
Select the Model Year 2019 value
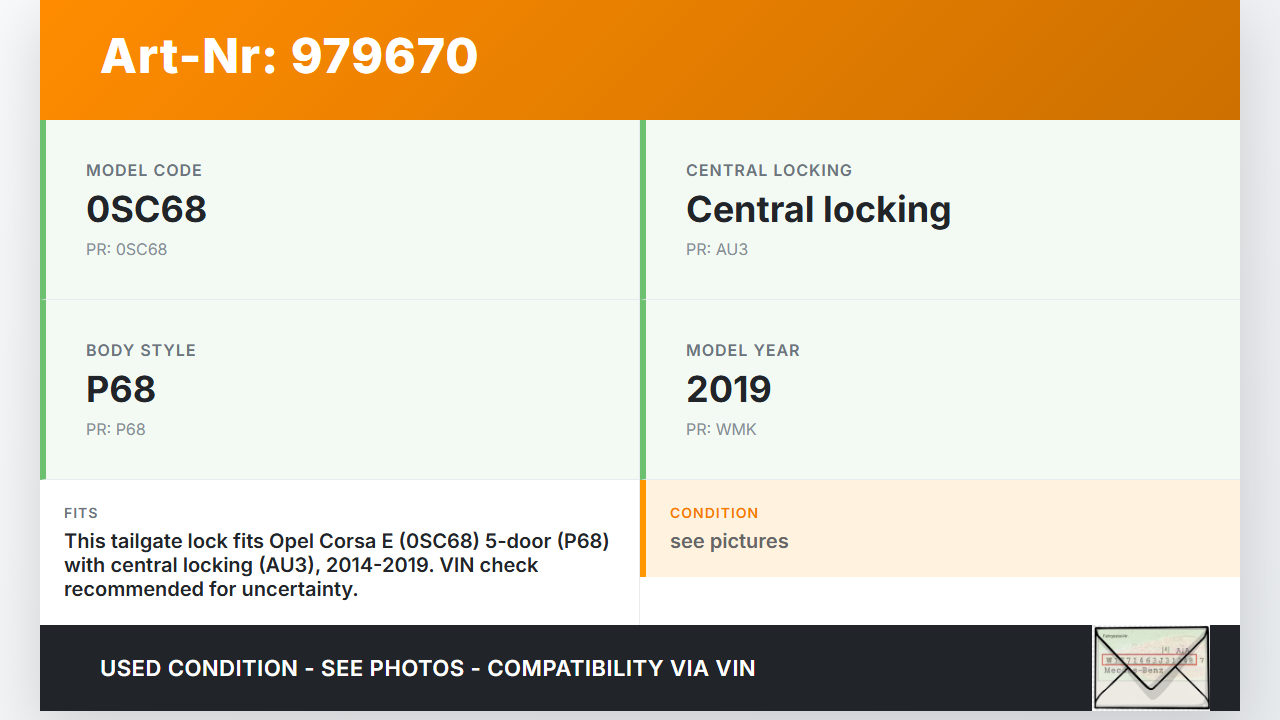coord(728,389)
